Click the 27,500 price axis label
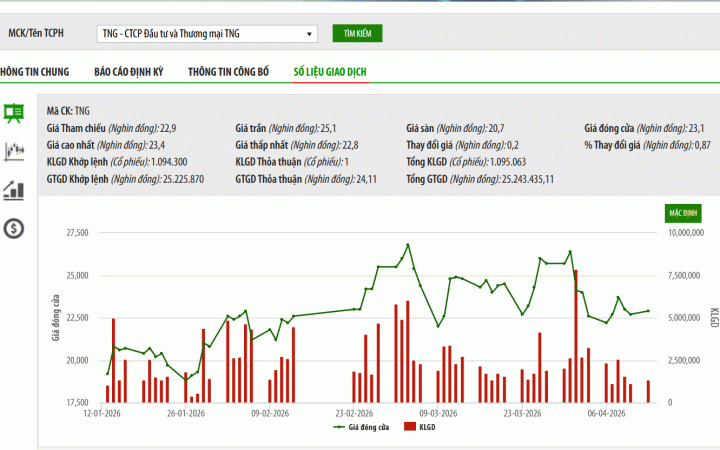 coord(78,233)
